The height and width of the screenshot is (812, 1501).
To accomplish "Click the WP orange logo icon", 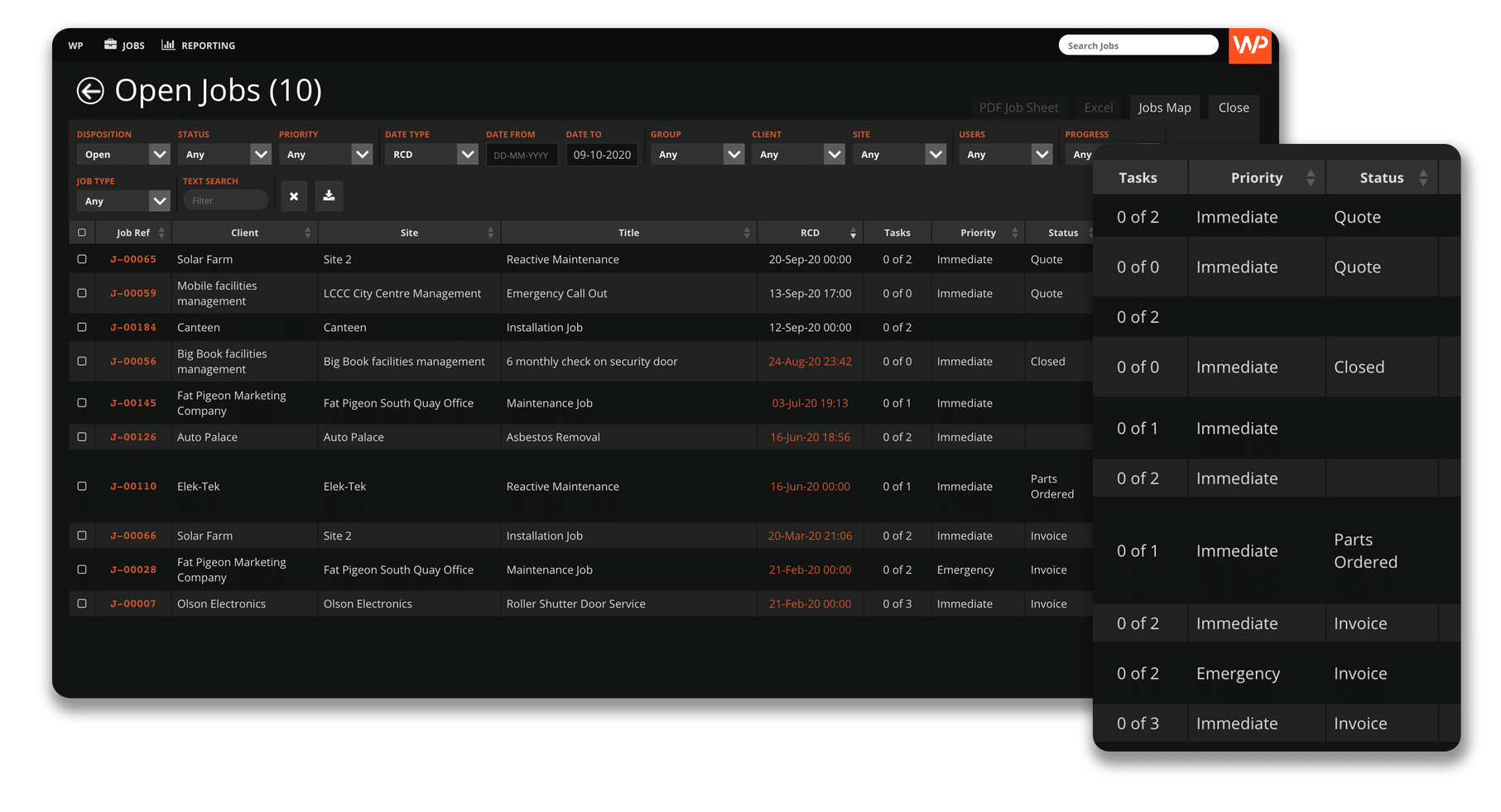I will (x=1249, y=45).
